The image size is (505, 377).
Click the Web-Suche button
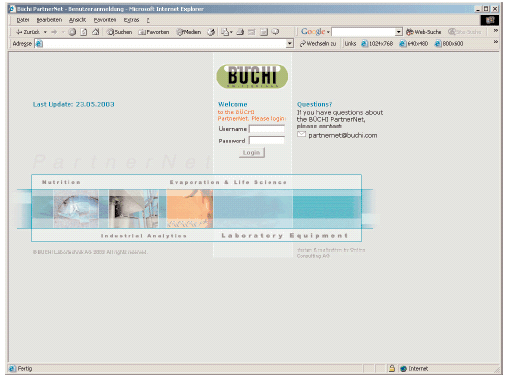[x=423, y=32]
